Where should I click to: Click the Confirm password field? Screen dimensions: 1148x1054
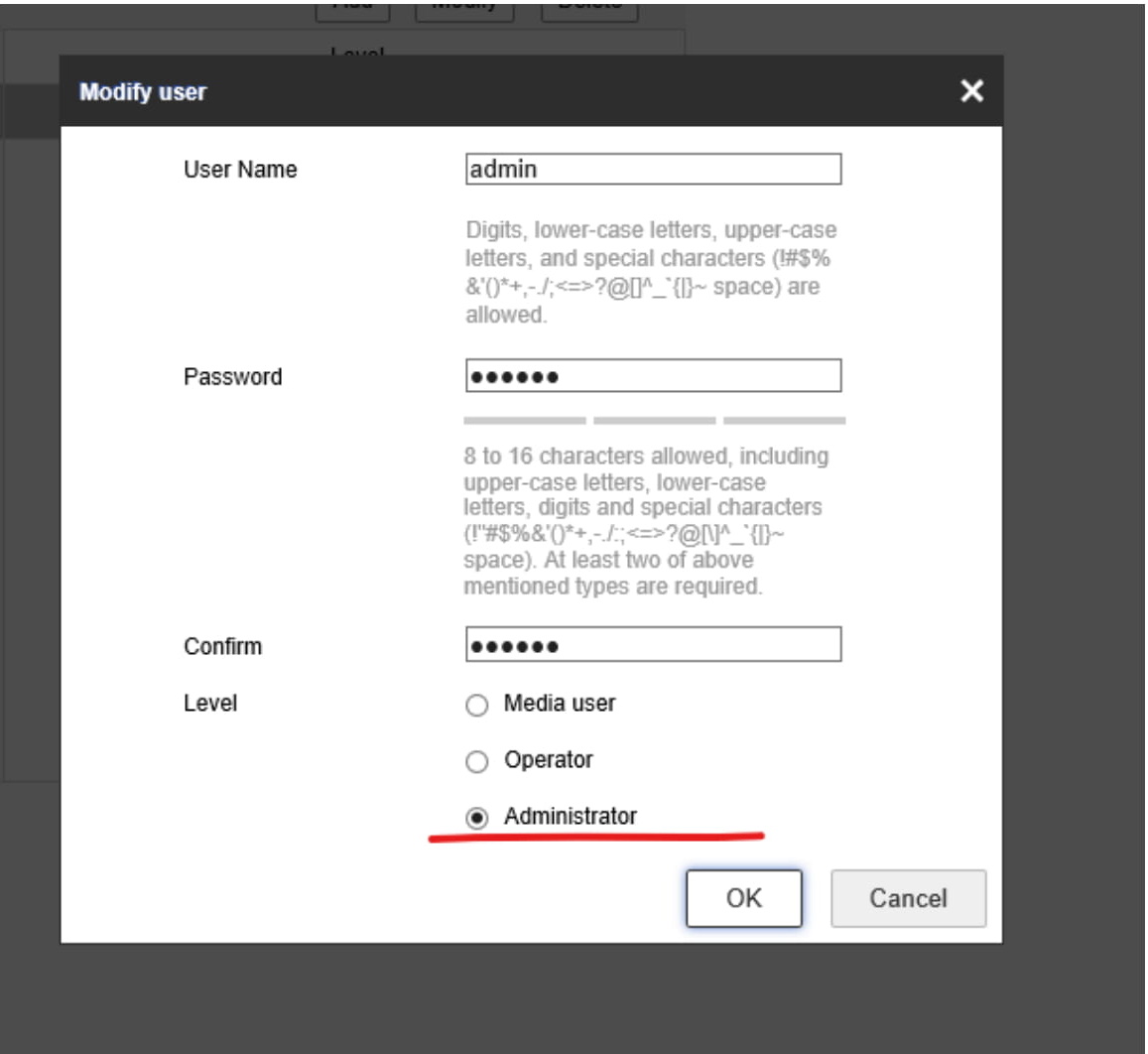[x=653, y=646]
